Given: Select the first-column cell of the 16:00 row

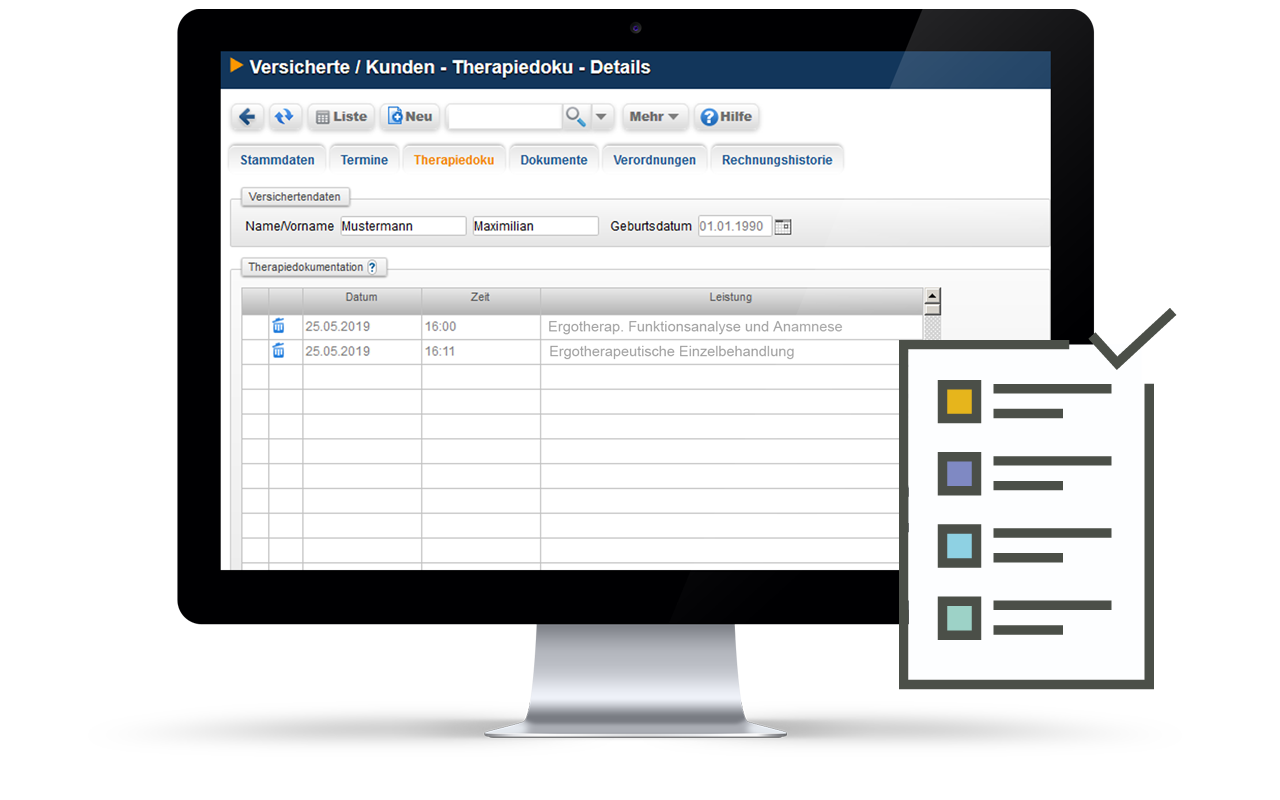Looking at the screenshot, I should 255,327.
